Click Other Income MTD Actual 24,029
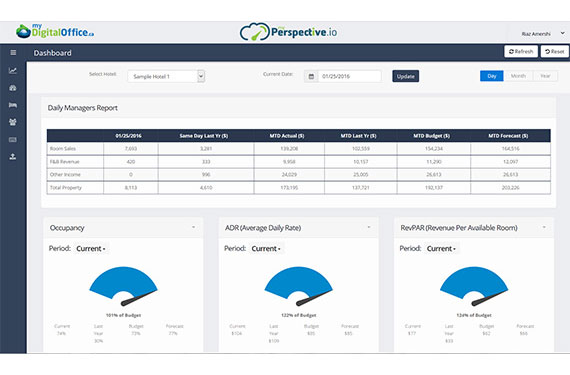Image resolution: width=570 pixels, height=375 pixels. (x=289, y=175)
